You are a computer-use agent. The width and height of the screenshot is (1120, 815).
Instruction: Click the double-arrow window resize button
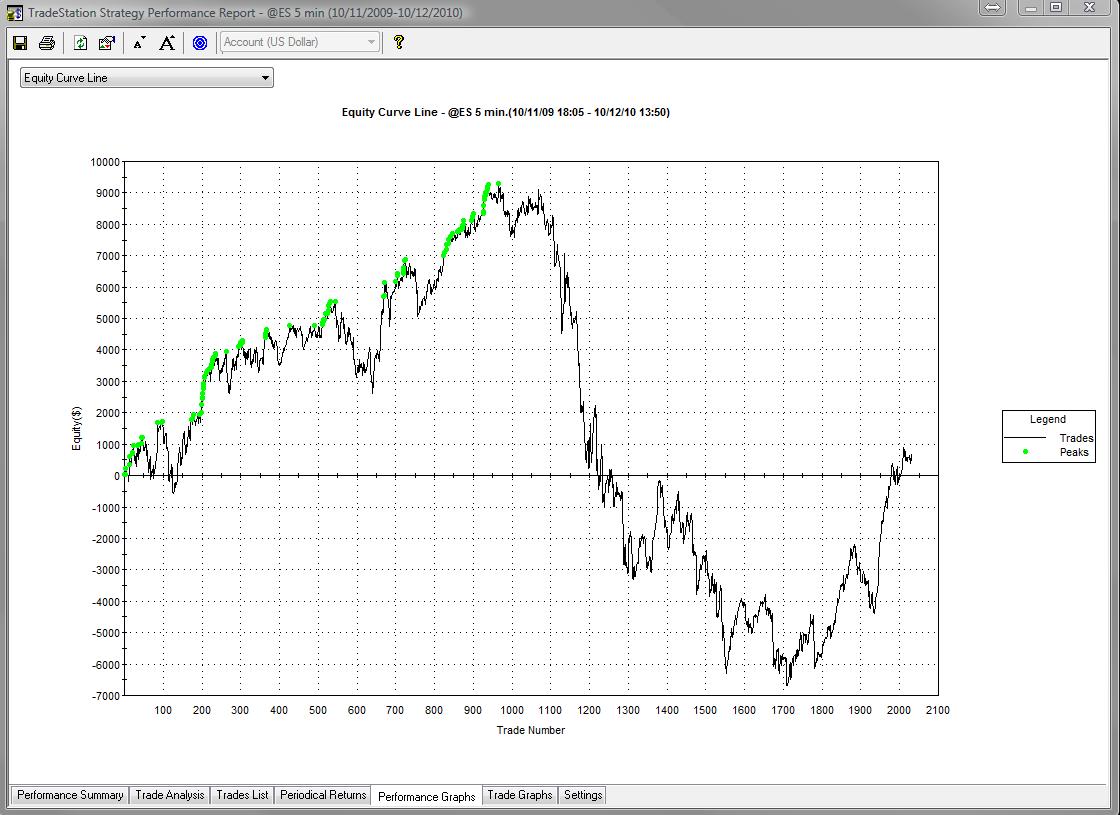[x=992, y=7]
